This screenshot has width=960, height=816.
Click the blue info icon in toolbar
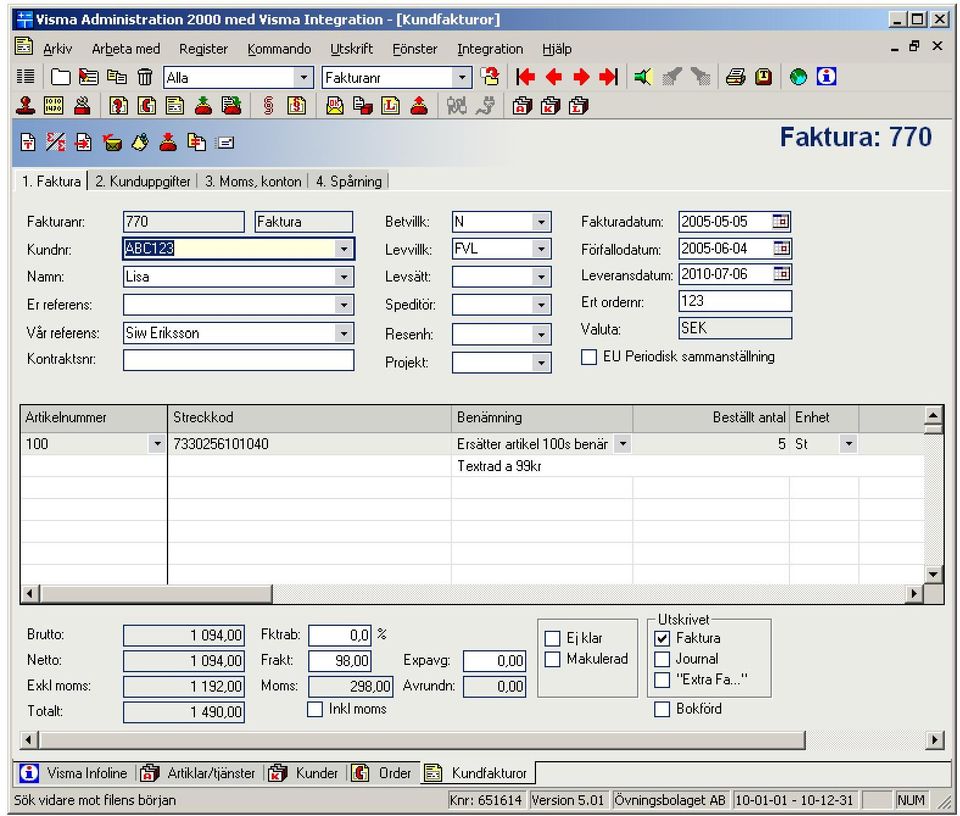(826, 77)
